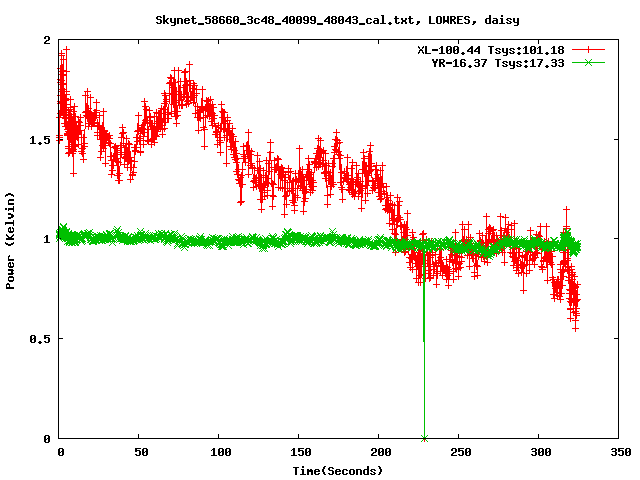Click the x-axis tick label 150
This screenshot has width=640, height=480.
301,452
